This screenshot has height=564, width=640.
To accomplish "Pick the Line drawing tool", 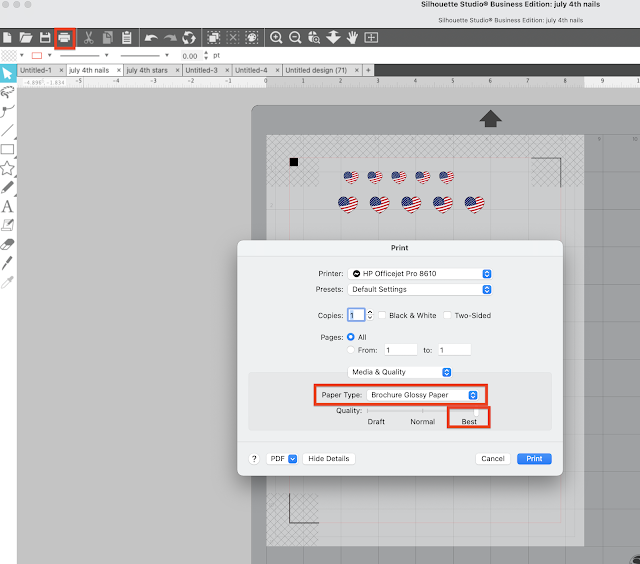I will pyautogui.click(x=7, y=130).
